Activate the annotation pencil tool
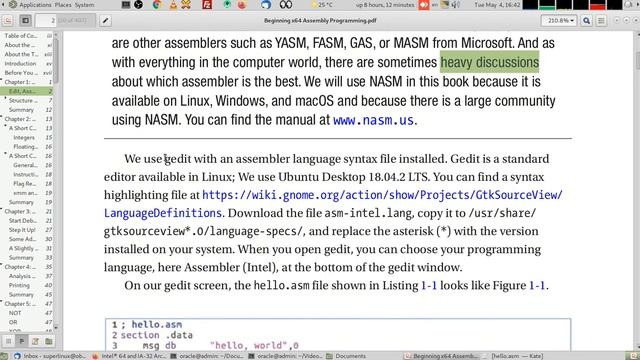 pos(105,20)
